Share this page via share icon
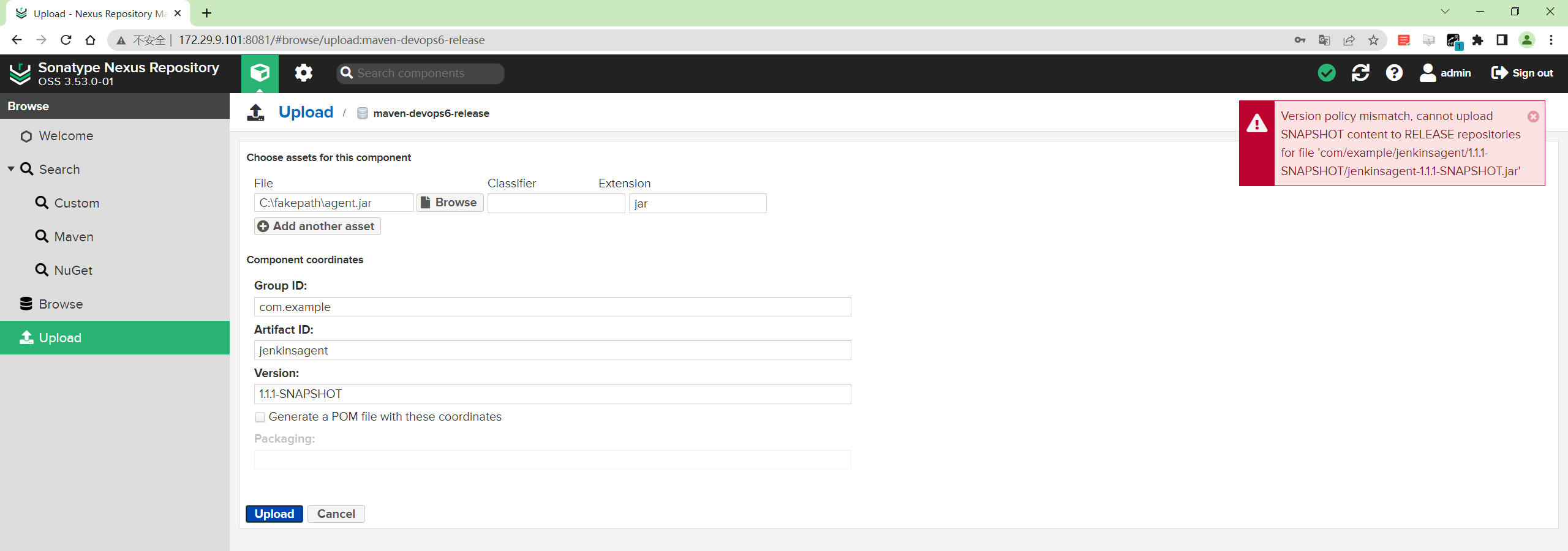This screenshot has height=551, width=1568. click(1349, 40)
